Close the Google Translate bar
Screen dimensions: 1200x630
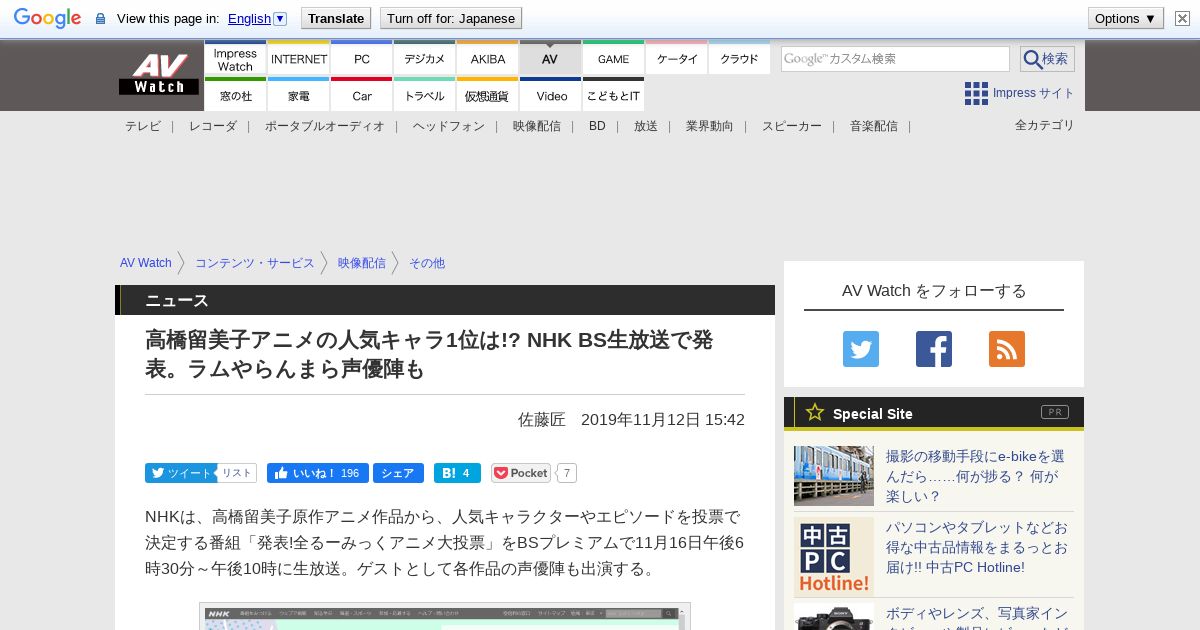(x=1182, y=18)
